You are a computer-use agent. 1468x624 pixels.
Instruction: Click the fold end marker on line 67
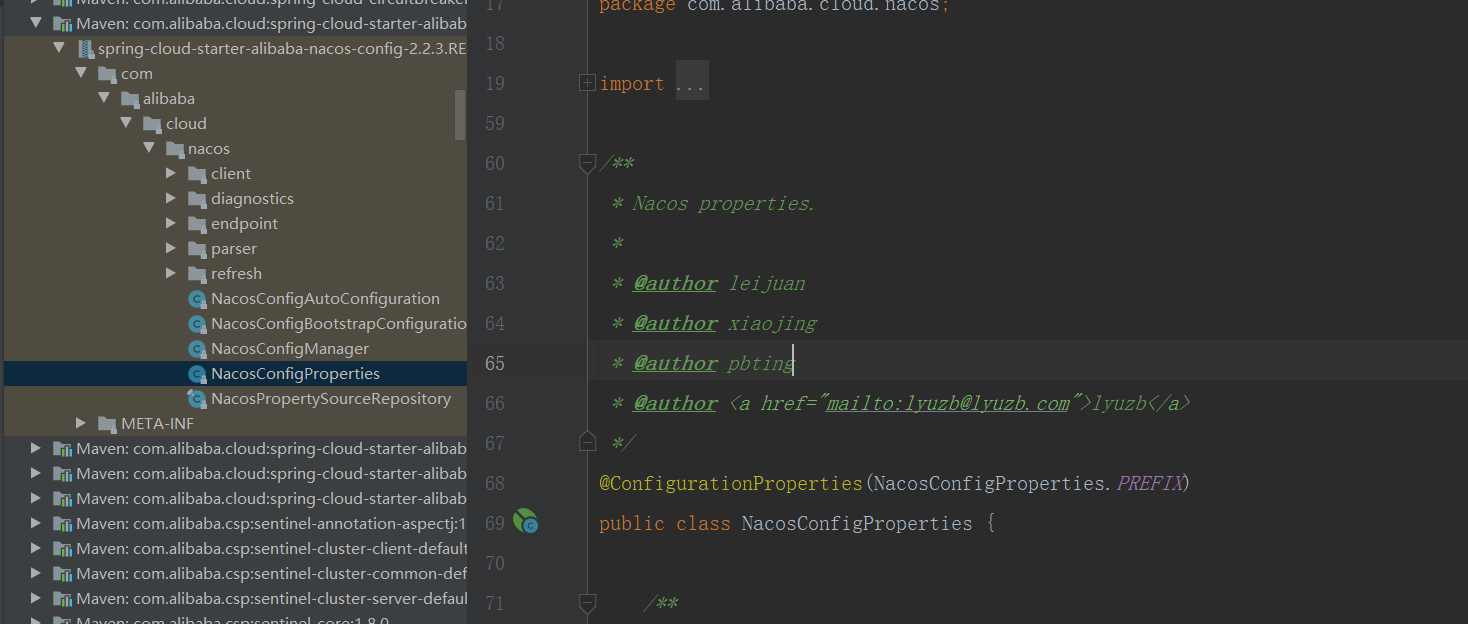[x=588, y=442]
